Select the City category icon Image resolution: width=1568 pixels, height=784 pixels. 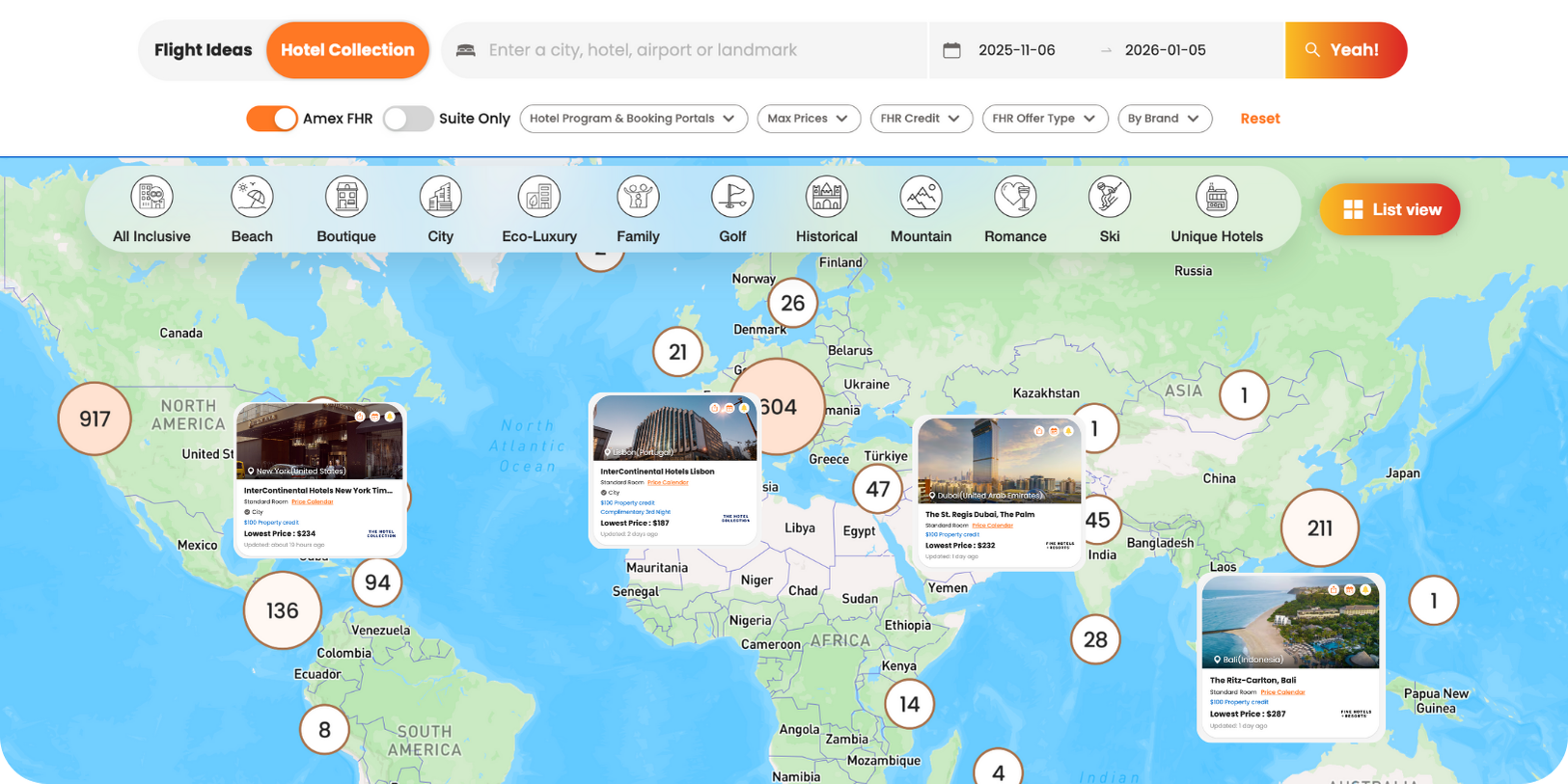click(440, 197)
